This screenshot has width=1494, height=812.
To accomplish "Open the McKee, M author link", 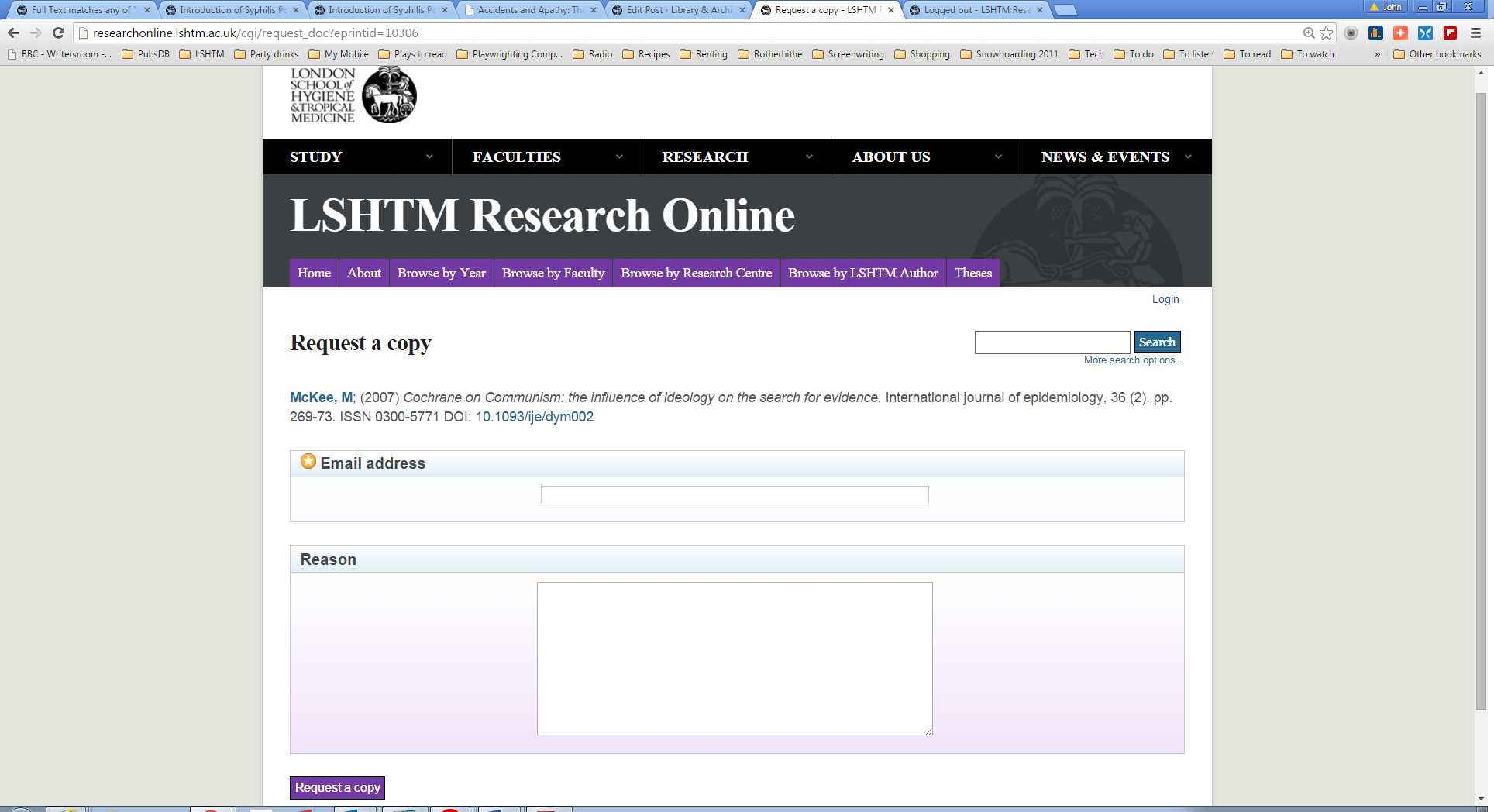I will click(x=321, y=397).
